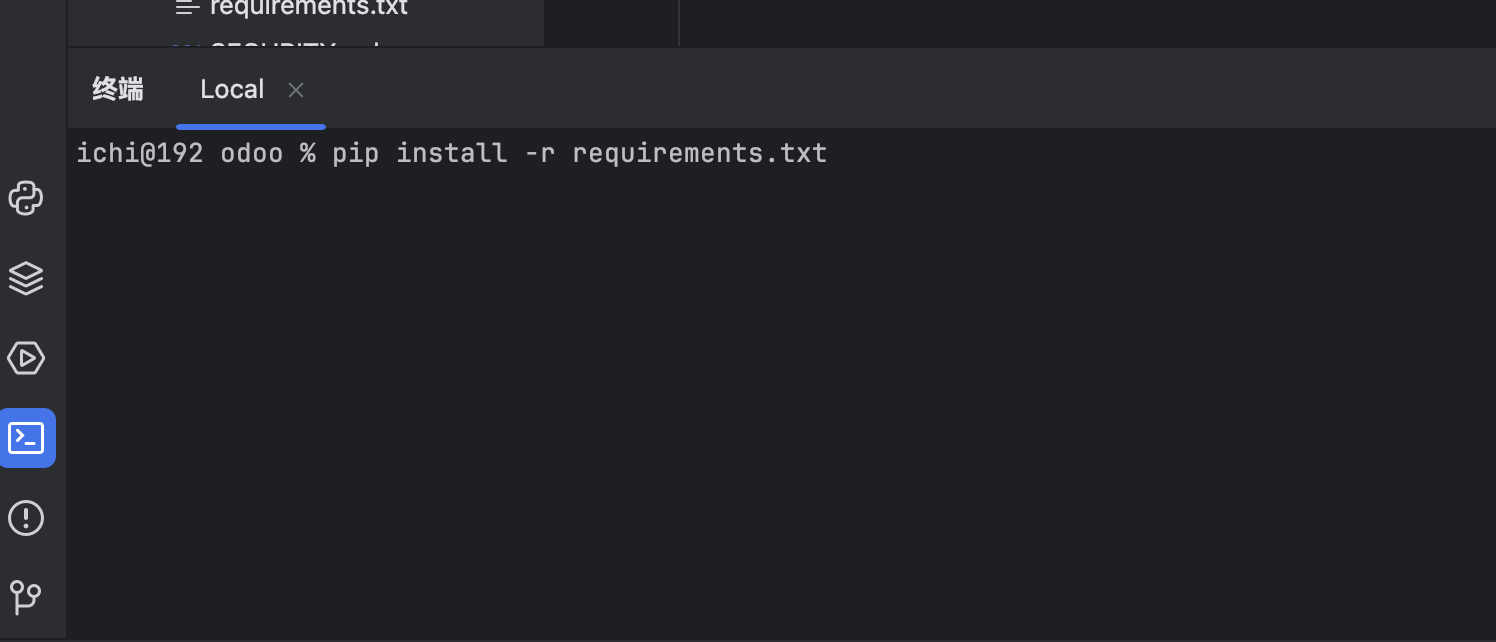Click odoo directory name in prompt

252,153
